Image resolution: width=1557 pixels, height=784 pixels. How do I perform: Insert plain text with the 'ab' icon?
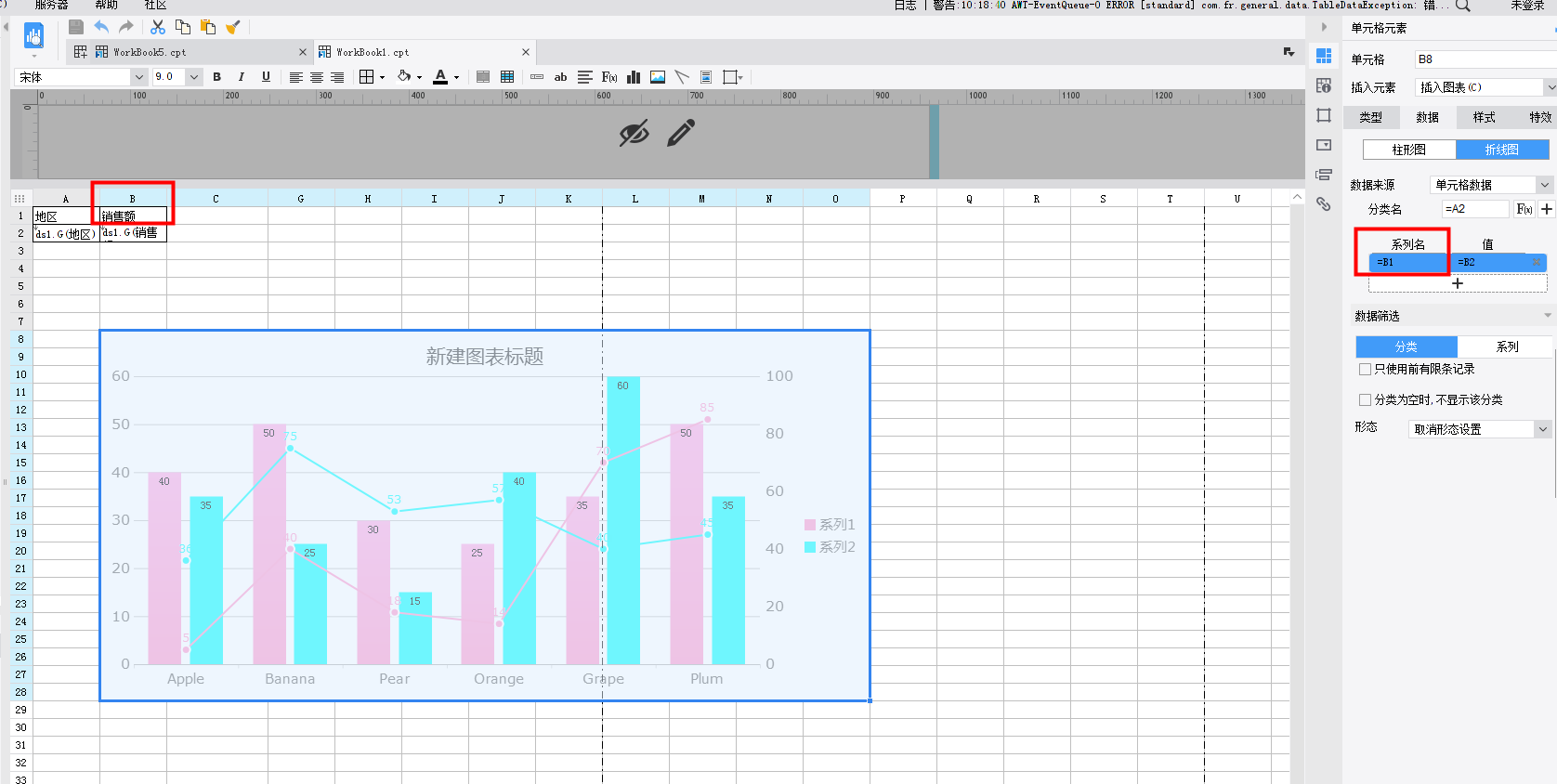pyautogui.click(x=560, y=77)
